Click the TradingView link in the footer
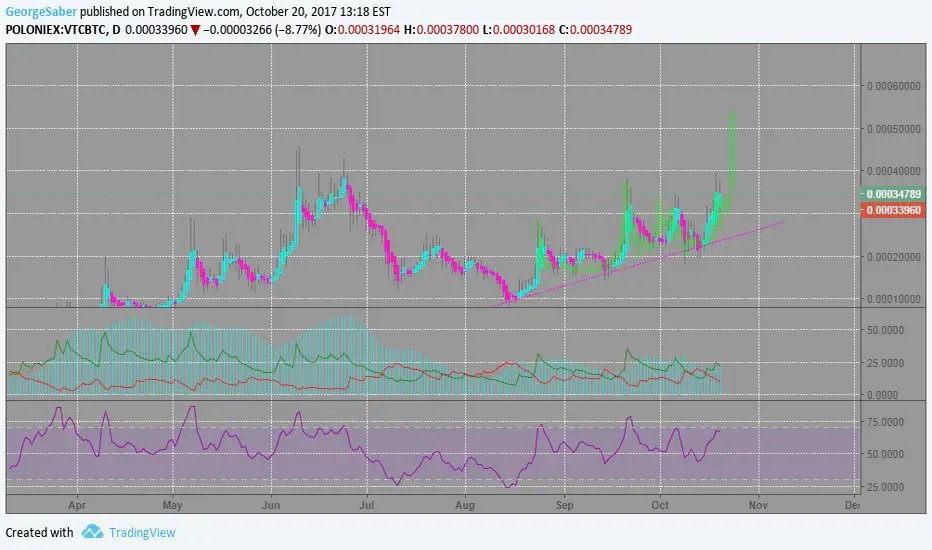 click(142, 533)
